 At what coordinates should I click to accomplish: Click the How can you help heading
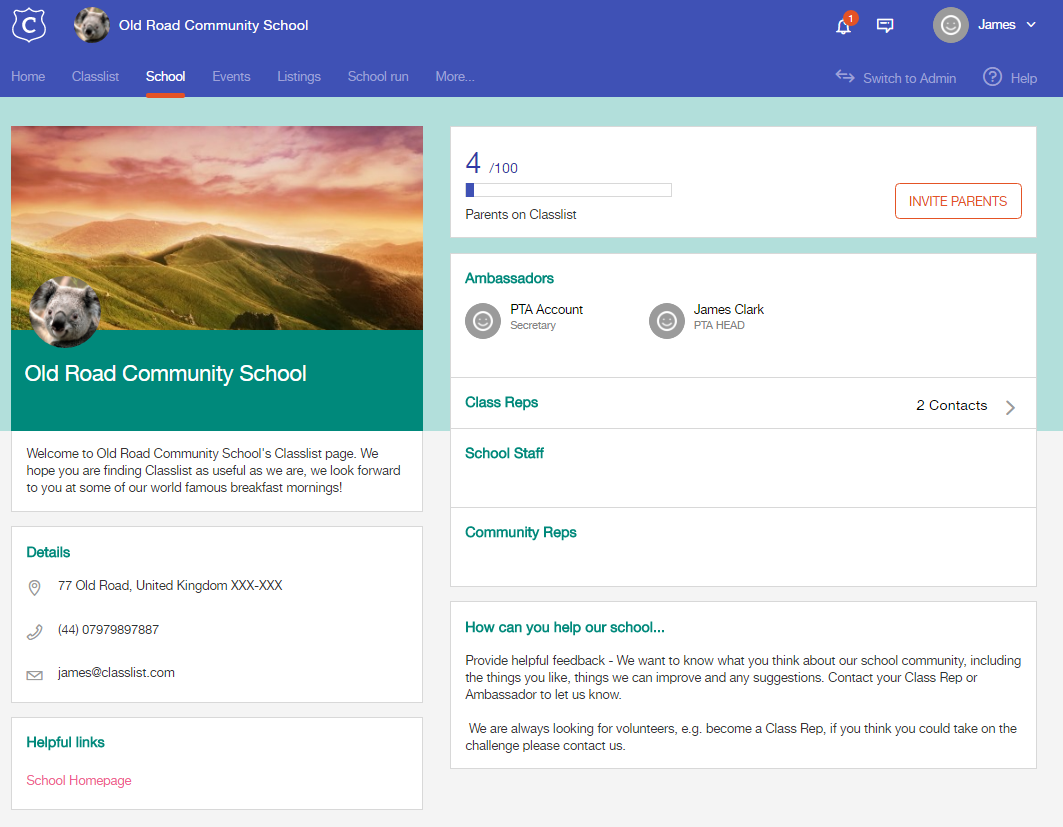tap(565, 627)
